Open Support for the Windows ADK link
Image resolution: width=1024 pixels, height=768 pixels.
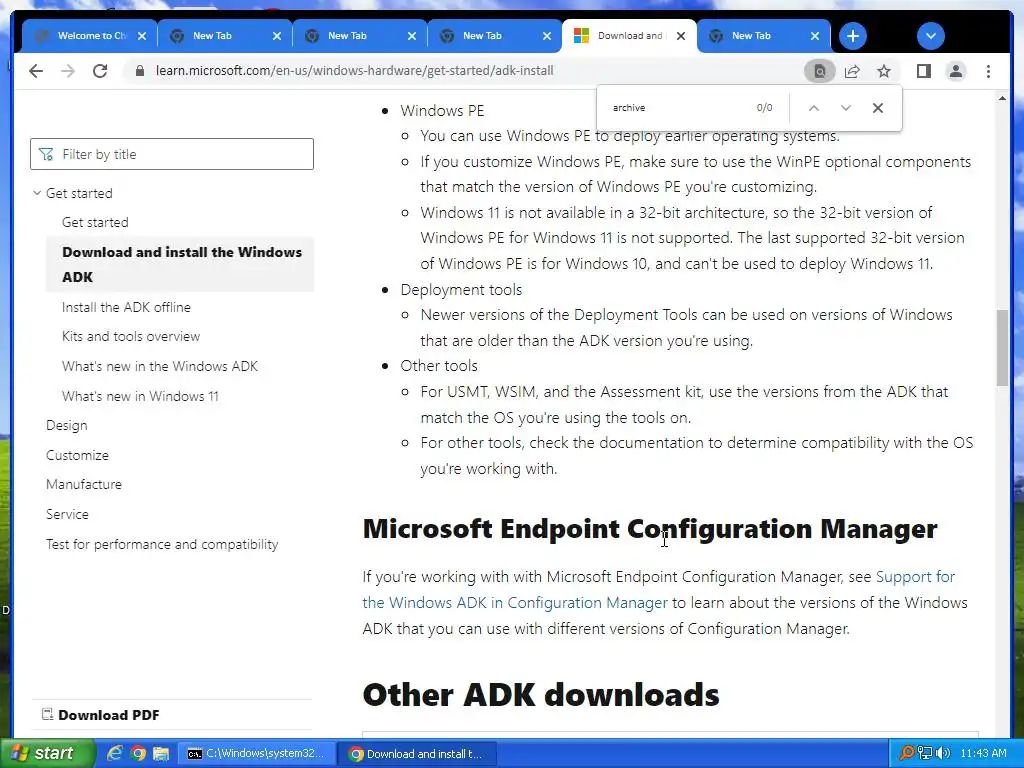pyautogui.click(x=658, y=590)
